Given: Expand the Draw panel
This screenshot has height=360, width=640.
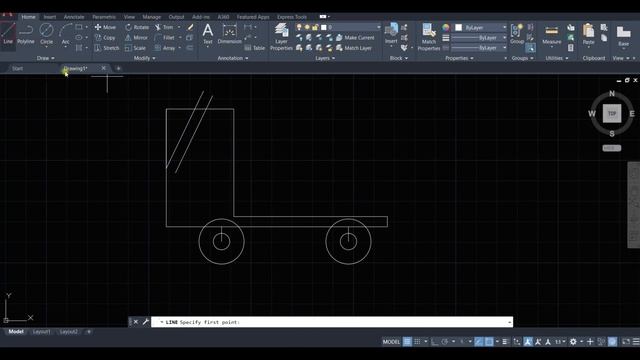Looking at the screenshot, I should click(x=45, y=58).
